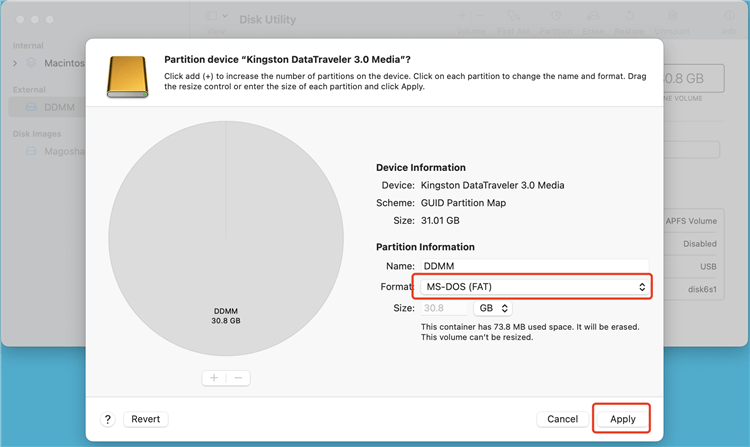Click the partition Name field containing DDMM
This screenshot has width=750, height=447.
pyautogui.click(x=532, y=266)
